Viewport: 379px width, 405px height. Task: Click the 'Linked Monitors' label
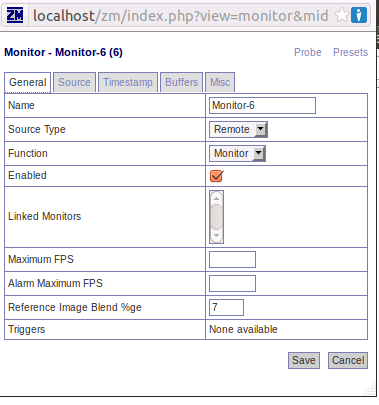tap(45, 216)
